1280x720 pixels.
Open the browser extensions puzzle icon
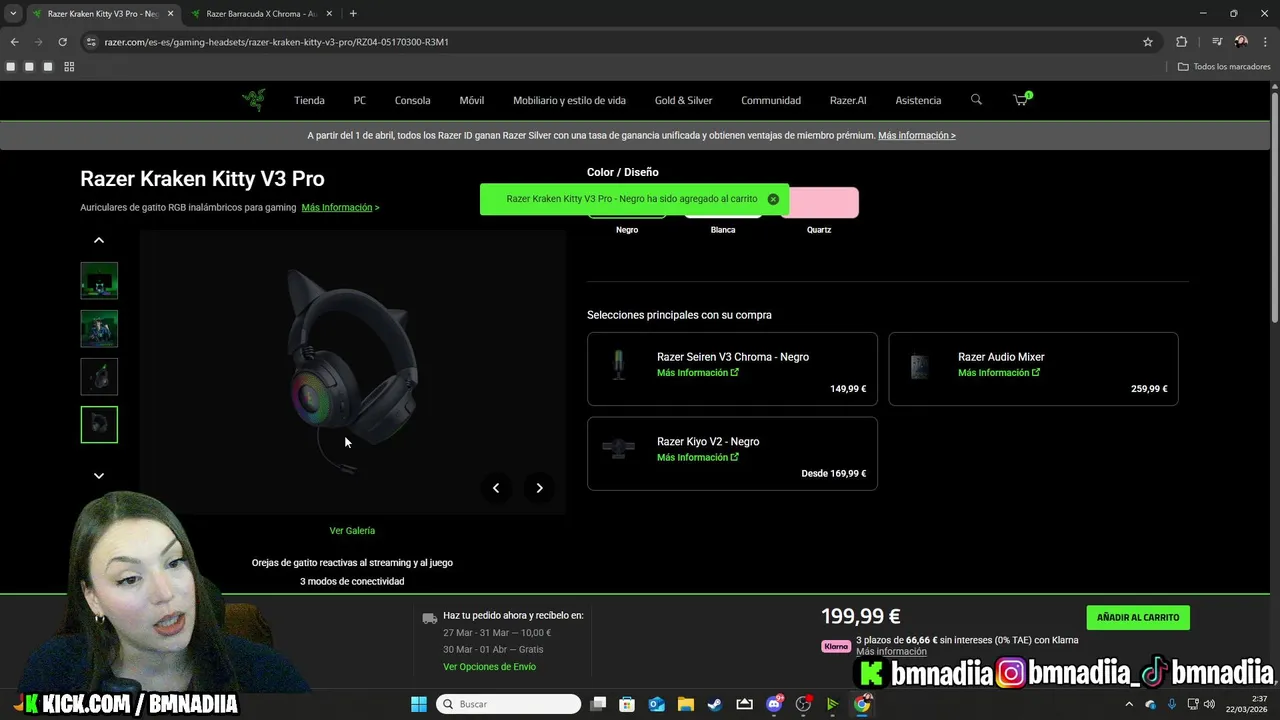point(1181,42)
